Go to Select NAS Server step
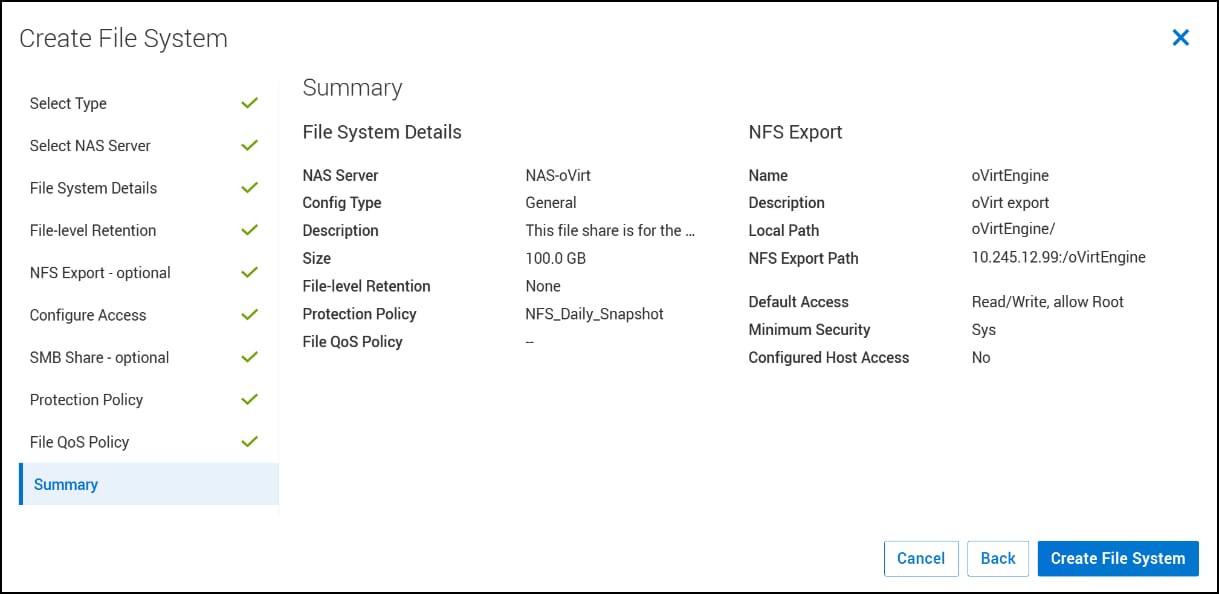The width and height of the screenshot is (1219, 594). tap(90, 145)
